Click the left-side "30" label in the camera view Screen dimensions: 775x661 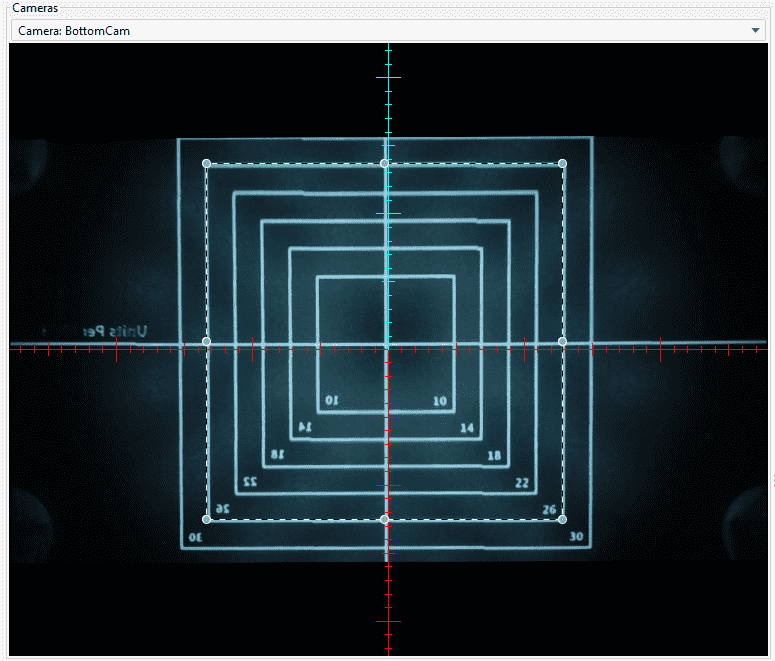click(195, 537)
